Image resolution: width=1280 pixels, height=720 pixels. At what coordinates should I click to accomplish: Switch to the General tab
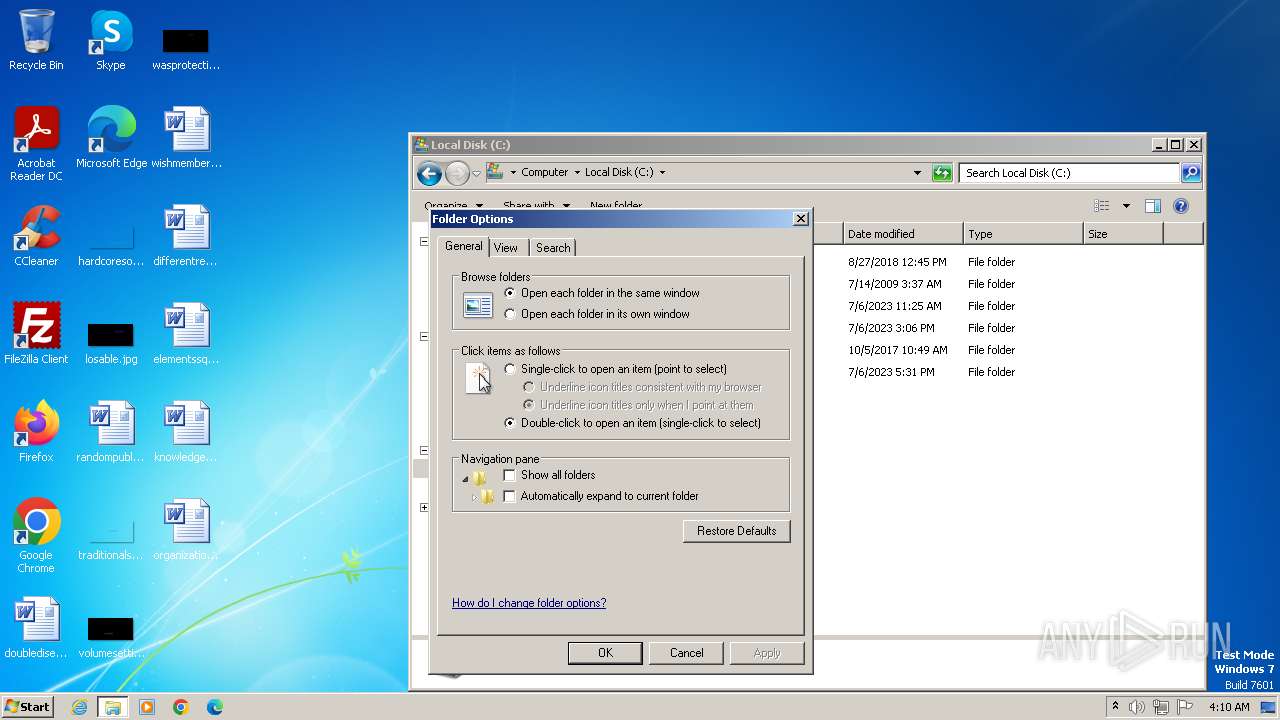[464, 246]
